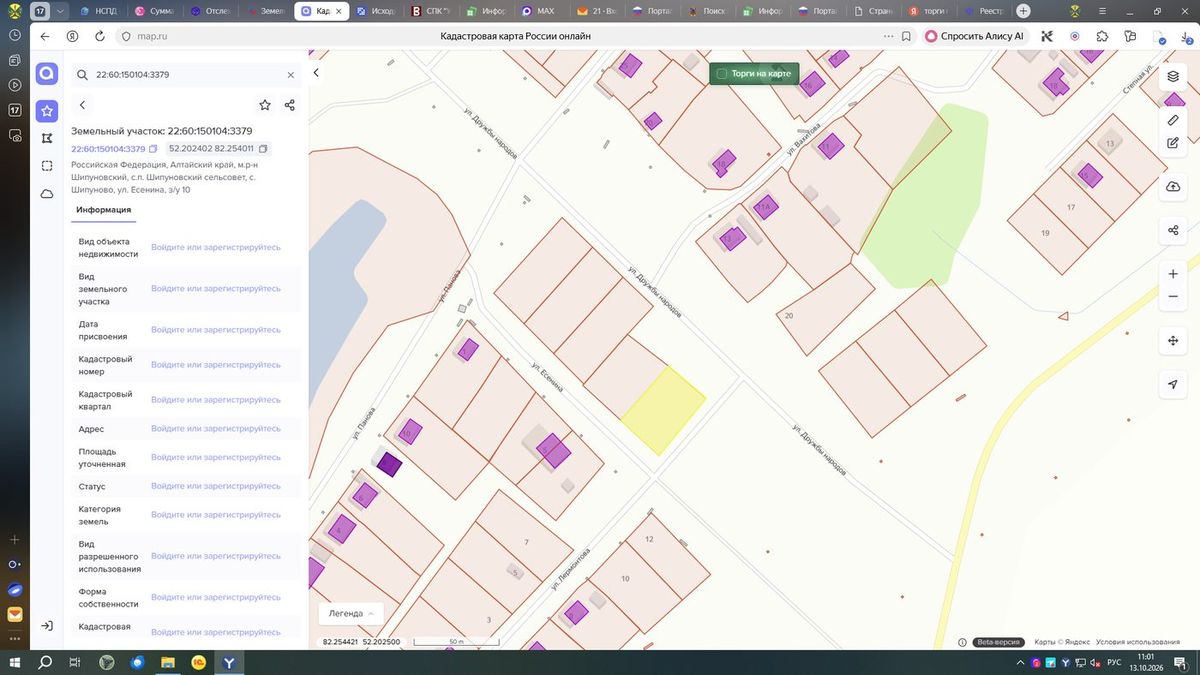Viewport: 1200px width, 675px height.
Task: Click the sign-in link beside 'Дата присвоения'
Action: 216,329
